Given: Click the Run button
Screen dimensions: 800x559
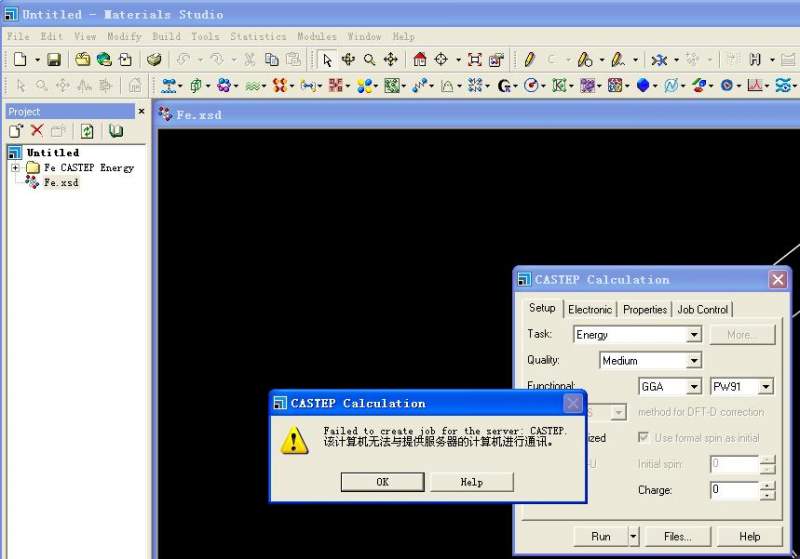Looking at the screenshot, I should click(x=601, y=537).
